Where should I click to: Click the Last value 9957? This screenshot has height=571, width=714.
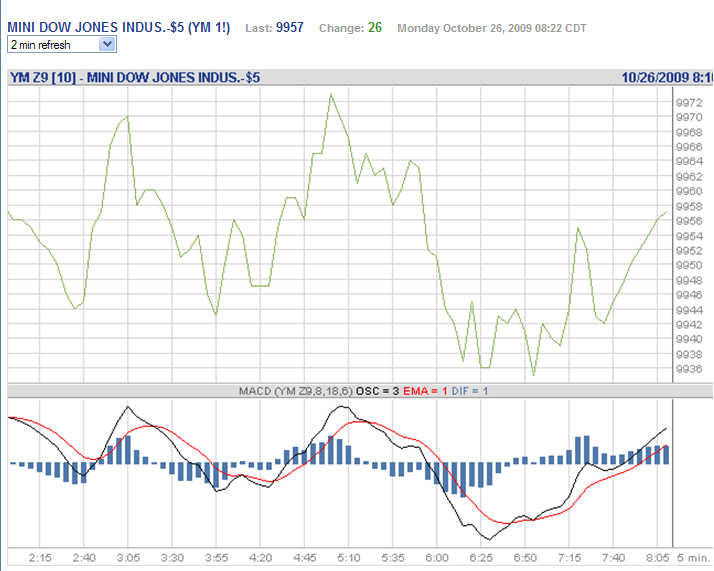[290, 28]
